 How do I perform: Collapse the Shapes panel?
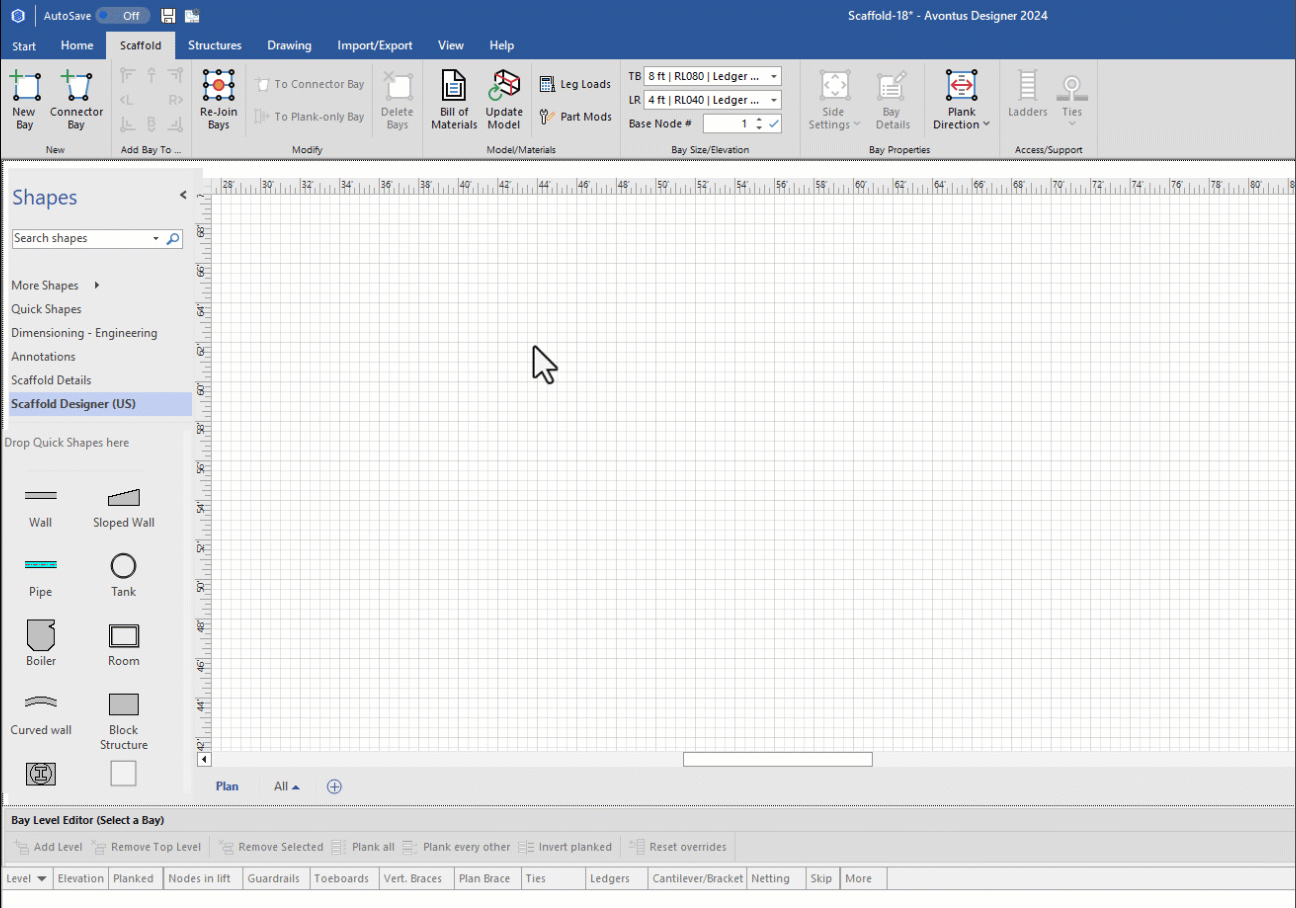[x=183, y=195]
